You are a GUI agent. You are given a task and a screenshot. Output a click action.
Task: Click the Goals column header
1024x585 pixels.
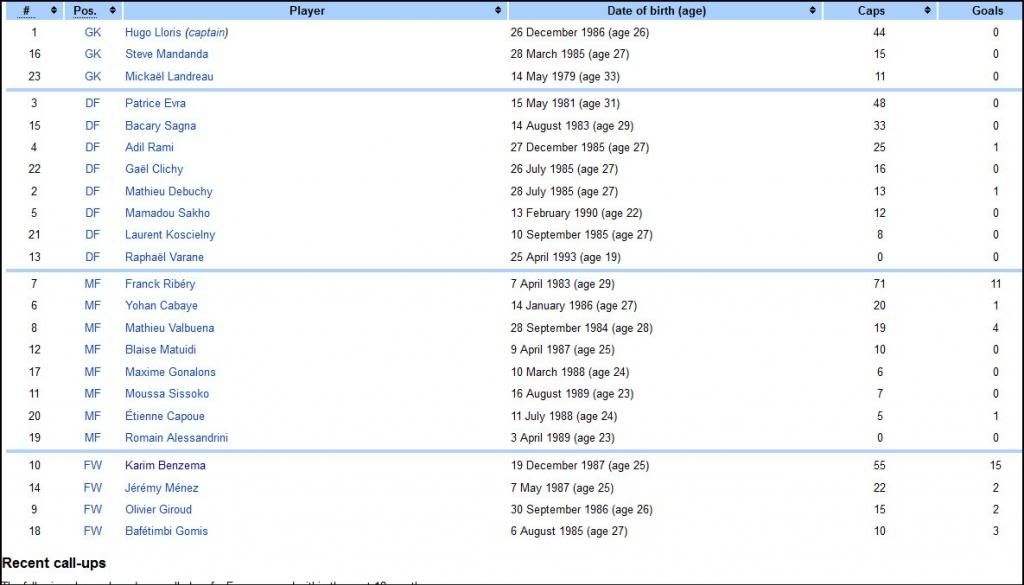point(987,10)
